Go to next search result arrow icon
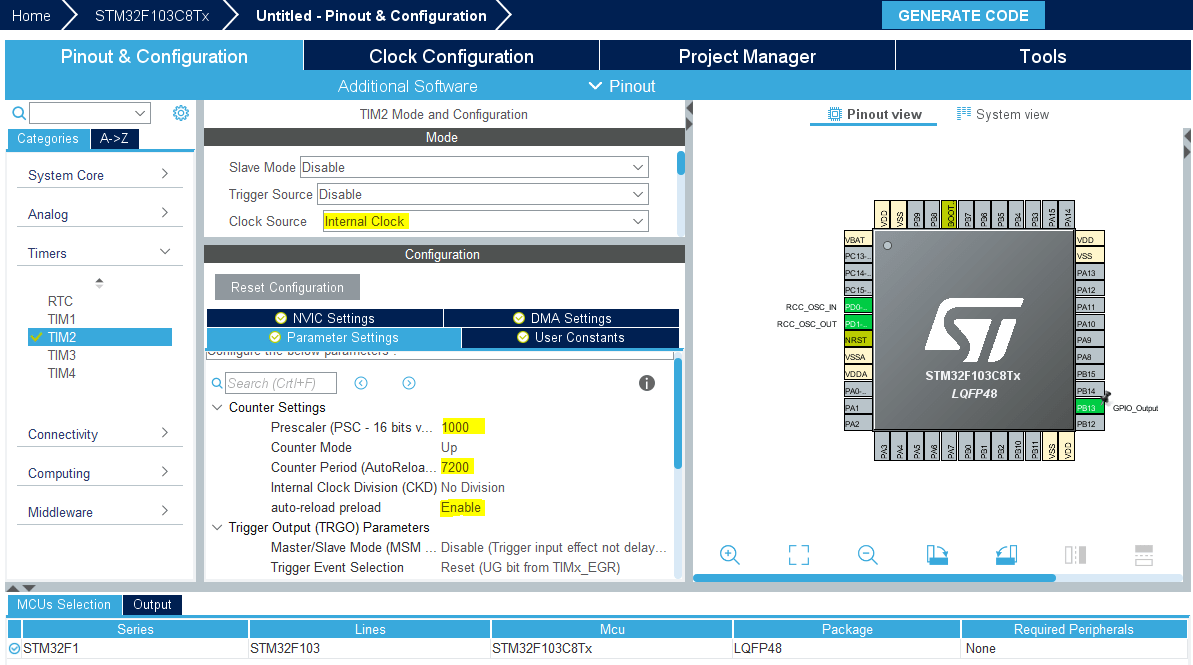 409,383
